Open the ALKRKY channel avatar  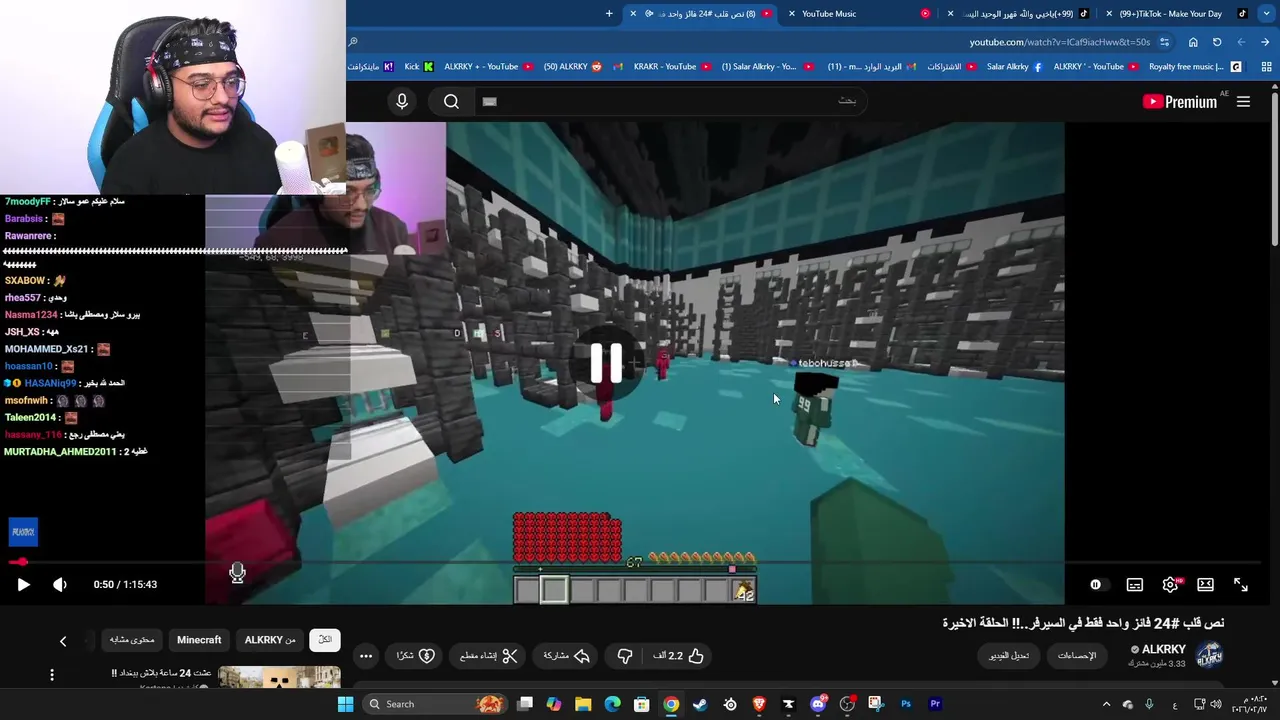1209,656
